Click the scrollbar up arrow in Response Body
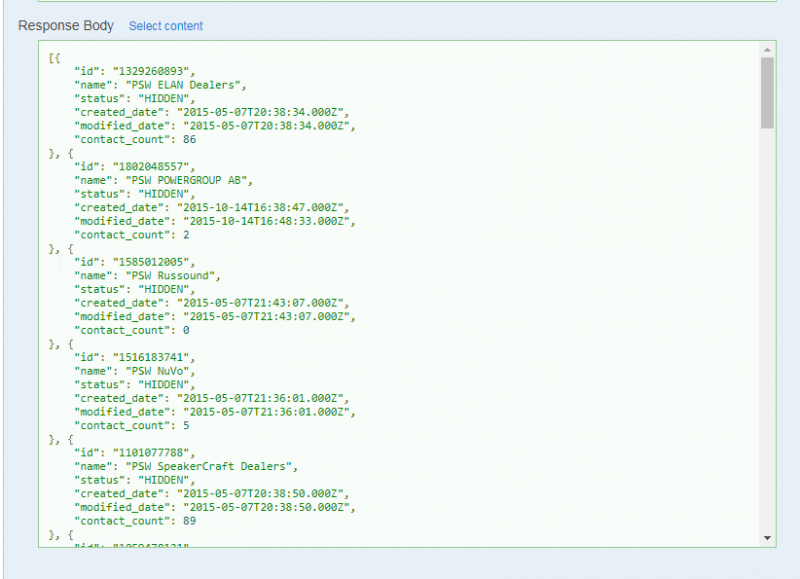Screen dimensions: 800x579 [767, 49]
